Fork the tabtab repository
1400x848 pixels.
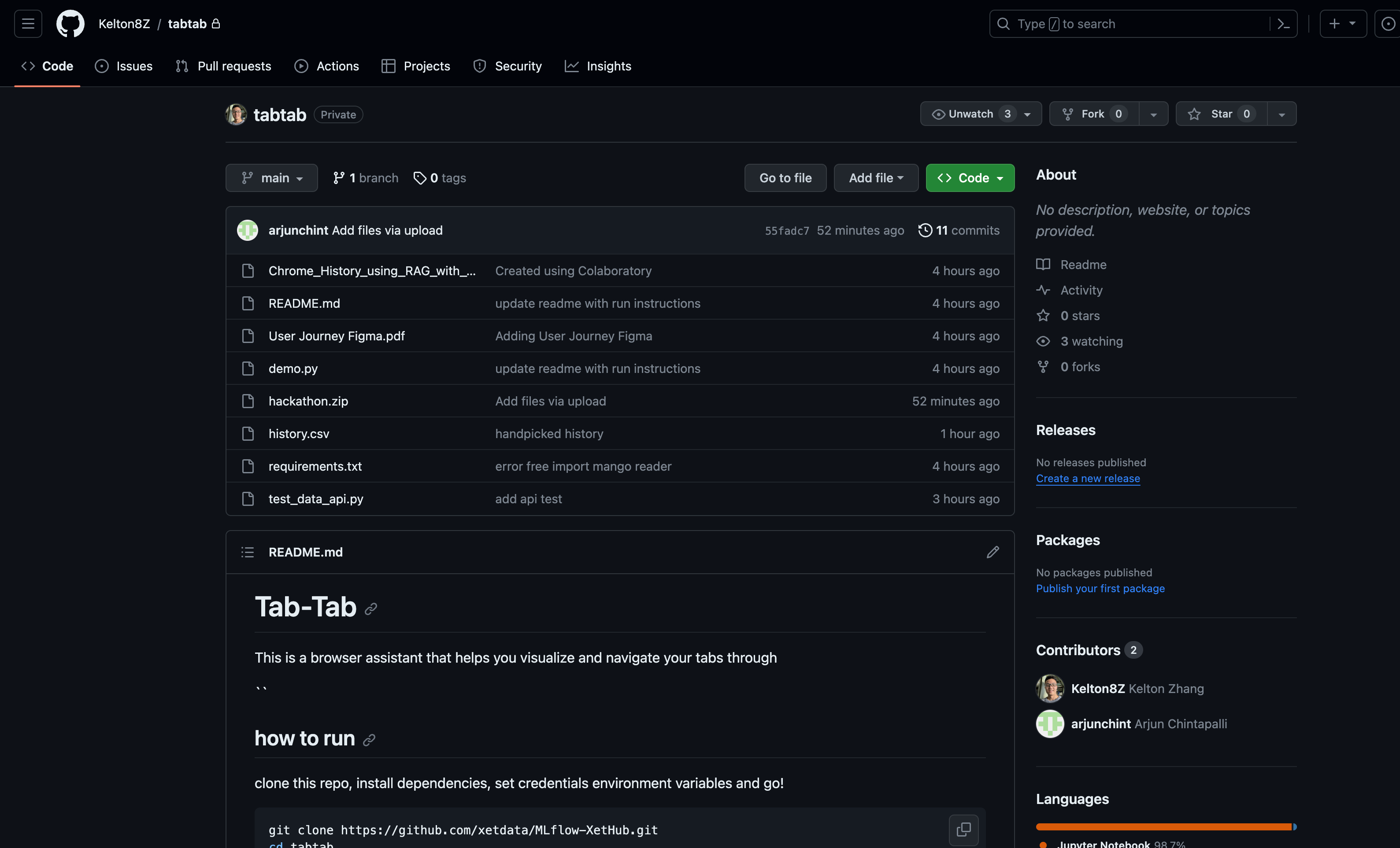1092,114
